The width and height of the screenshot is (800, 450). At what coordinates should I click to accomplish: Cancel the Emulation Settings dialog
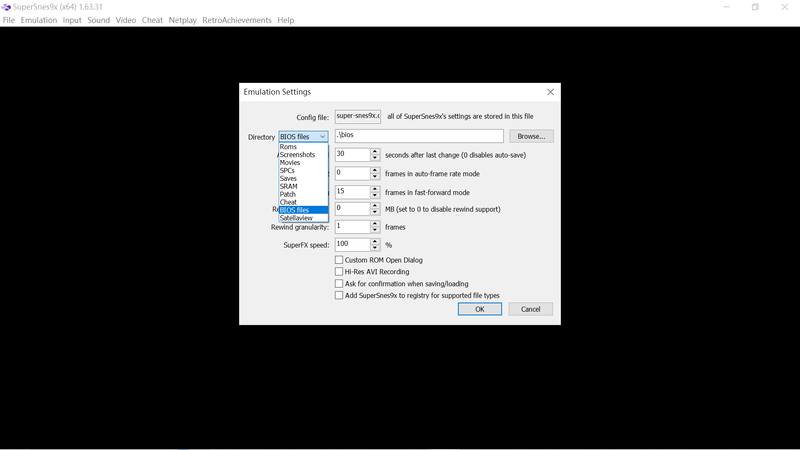pyautogui.click(x=530, y=309)
